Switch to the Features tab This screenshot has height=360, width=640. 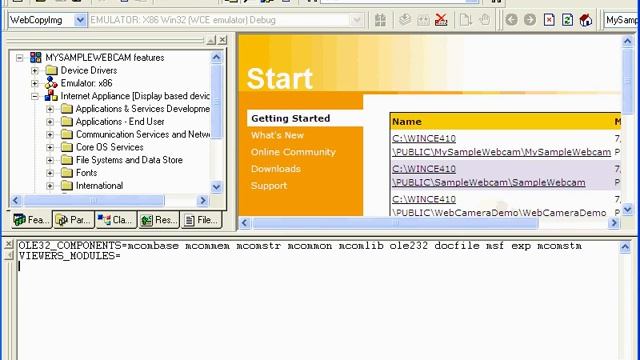[31, 220]
